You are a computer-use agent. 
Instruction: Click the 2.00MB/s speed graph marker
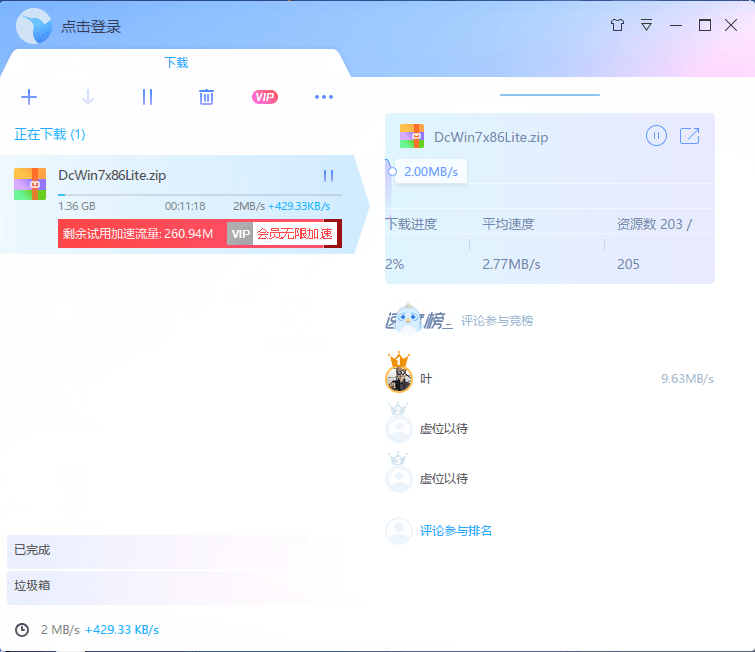tap(430, 172)
